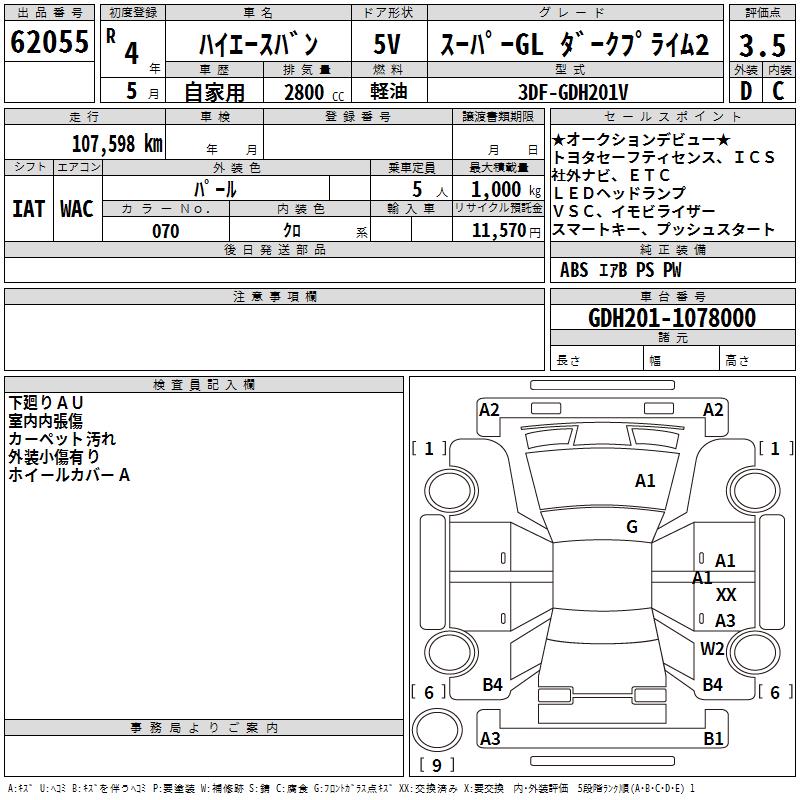
Task: Click the lot number 62055
Action: [x=49, y=41]
